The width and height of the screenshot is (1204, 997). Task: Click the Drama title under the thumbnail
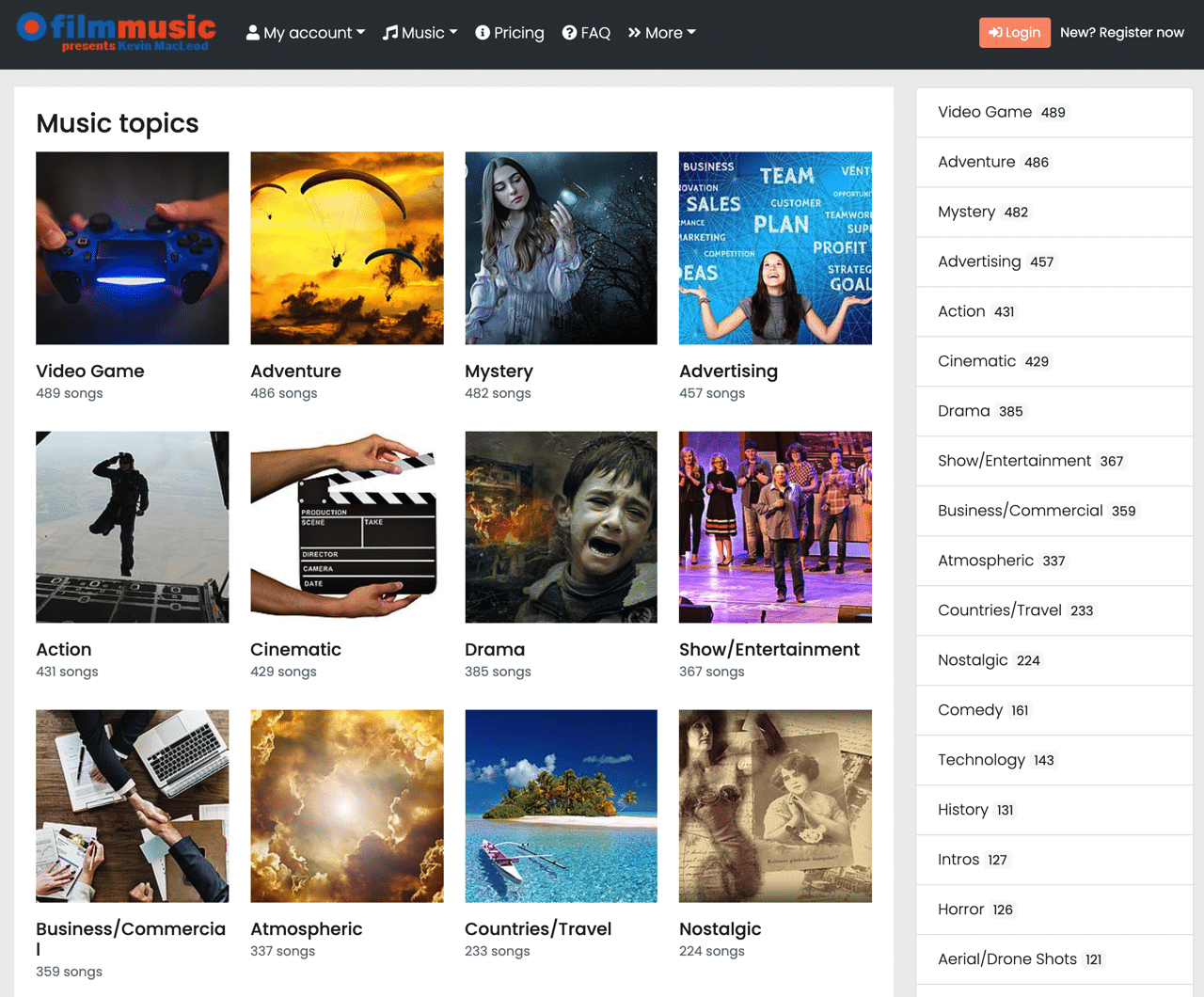point(495,649)
